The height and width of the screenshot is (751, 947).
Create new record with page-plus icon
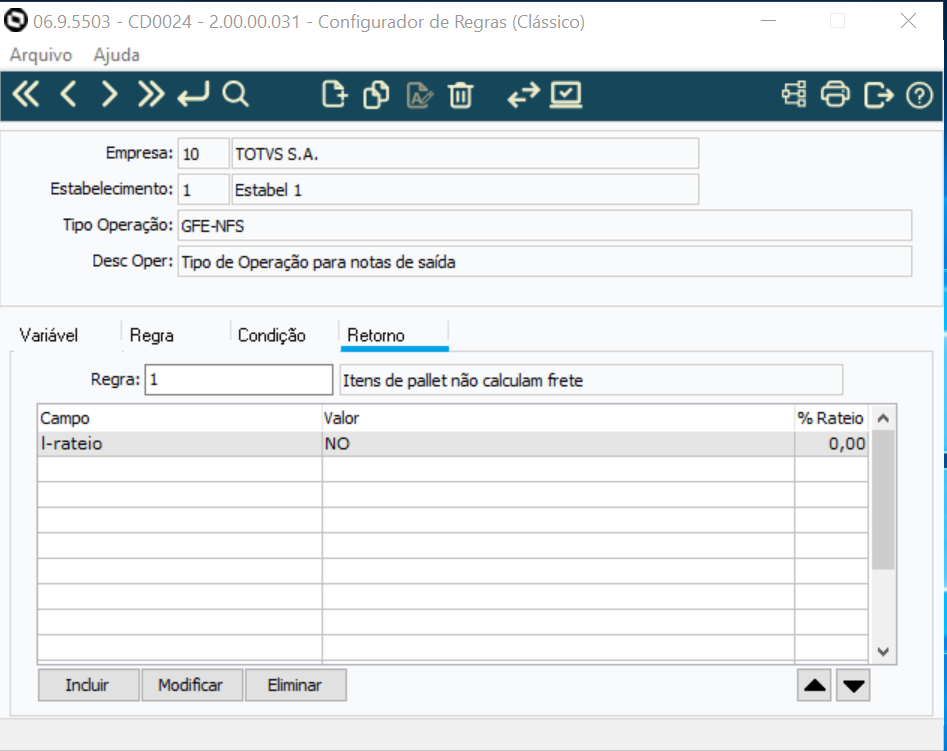coord(334,95)
